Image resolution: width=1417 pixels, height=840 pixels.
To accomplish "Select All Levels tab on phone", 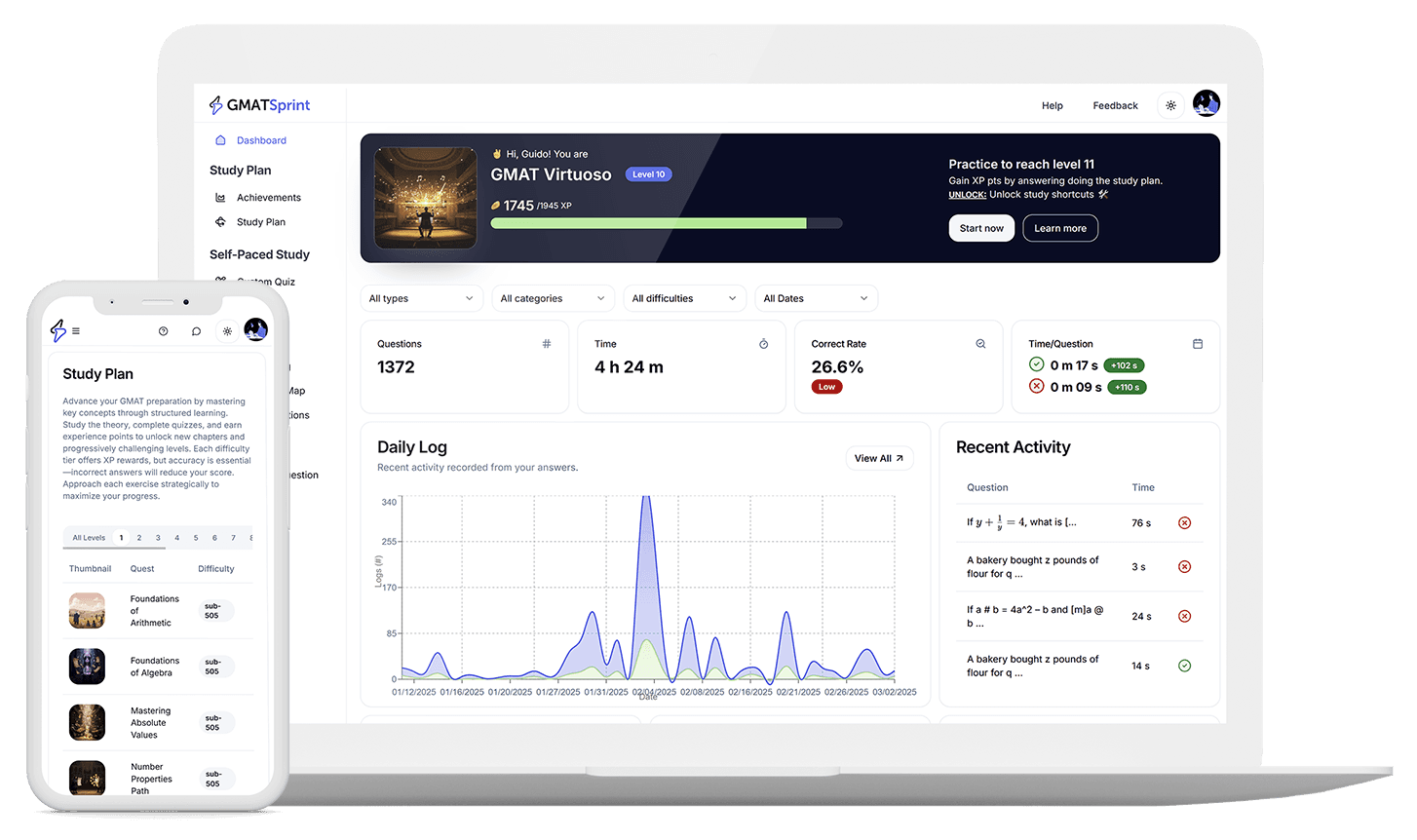I will (x=89, y=538).
